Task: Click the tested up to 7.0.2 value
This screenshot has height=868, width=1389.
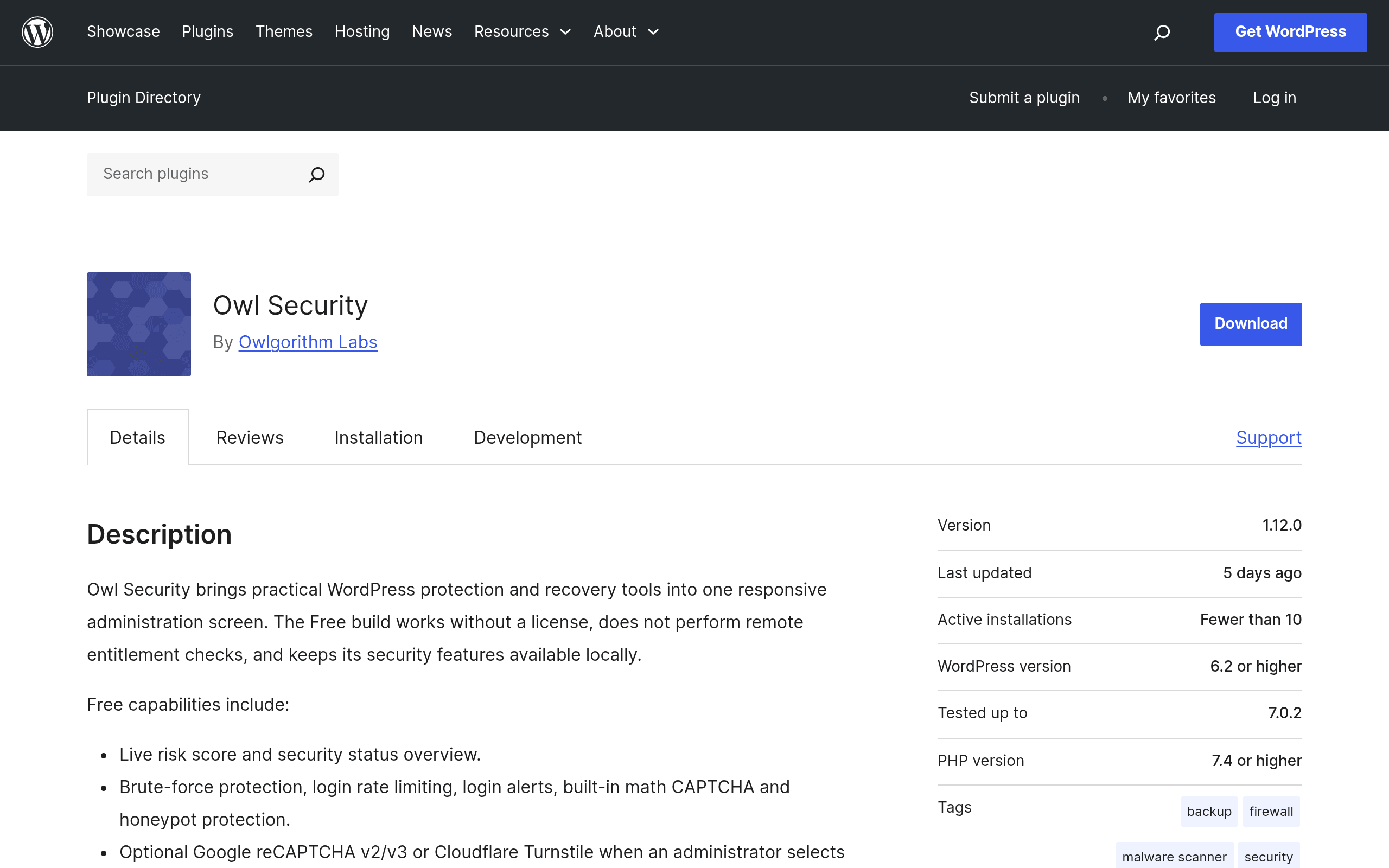Action: pos(1284,712)
